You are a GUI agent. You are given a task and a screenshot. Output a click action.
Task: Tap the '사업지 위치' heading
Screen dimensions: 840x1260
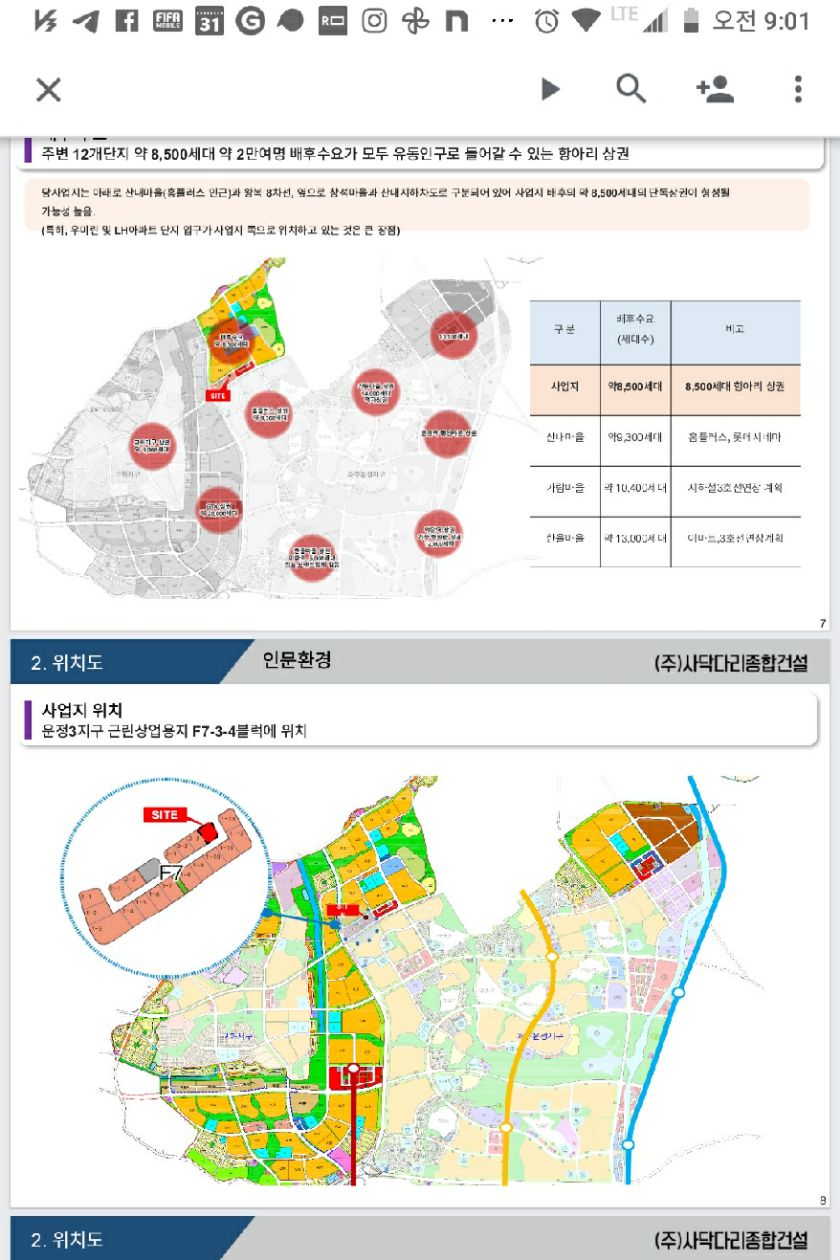82,710
